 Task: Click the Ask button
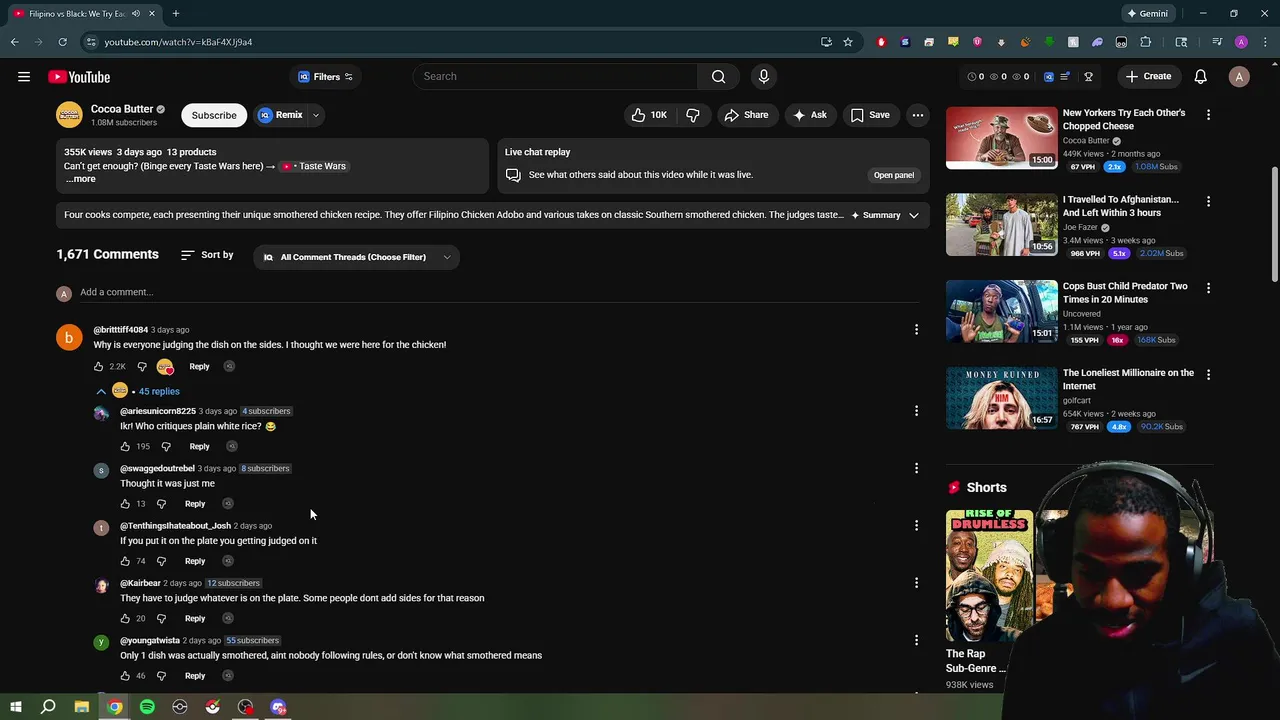809,115
